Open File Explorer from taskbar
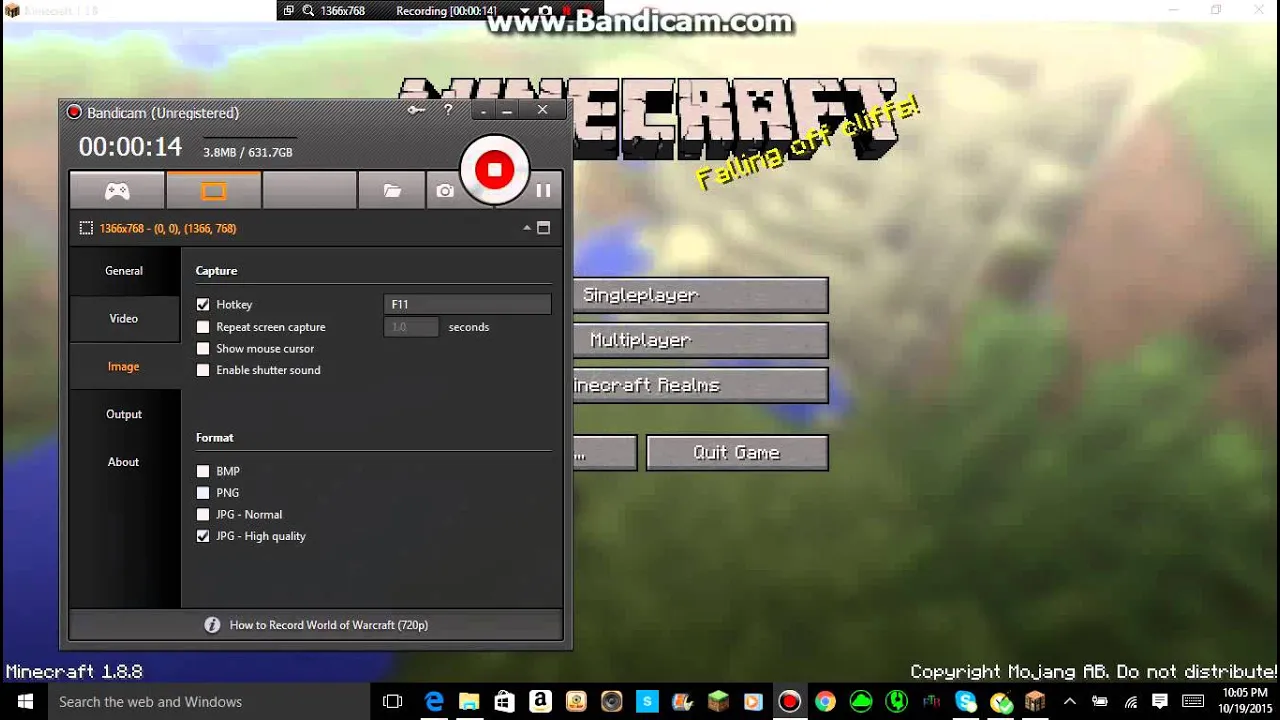The width and height of the screenshot is (1280, 720). (469, 702)
